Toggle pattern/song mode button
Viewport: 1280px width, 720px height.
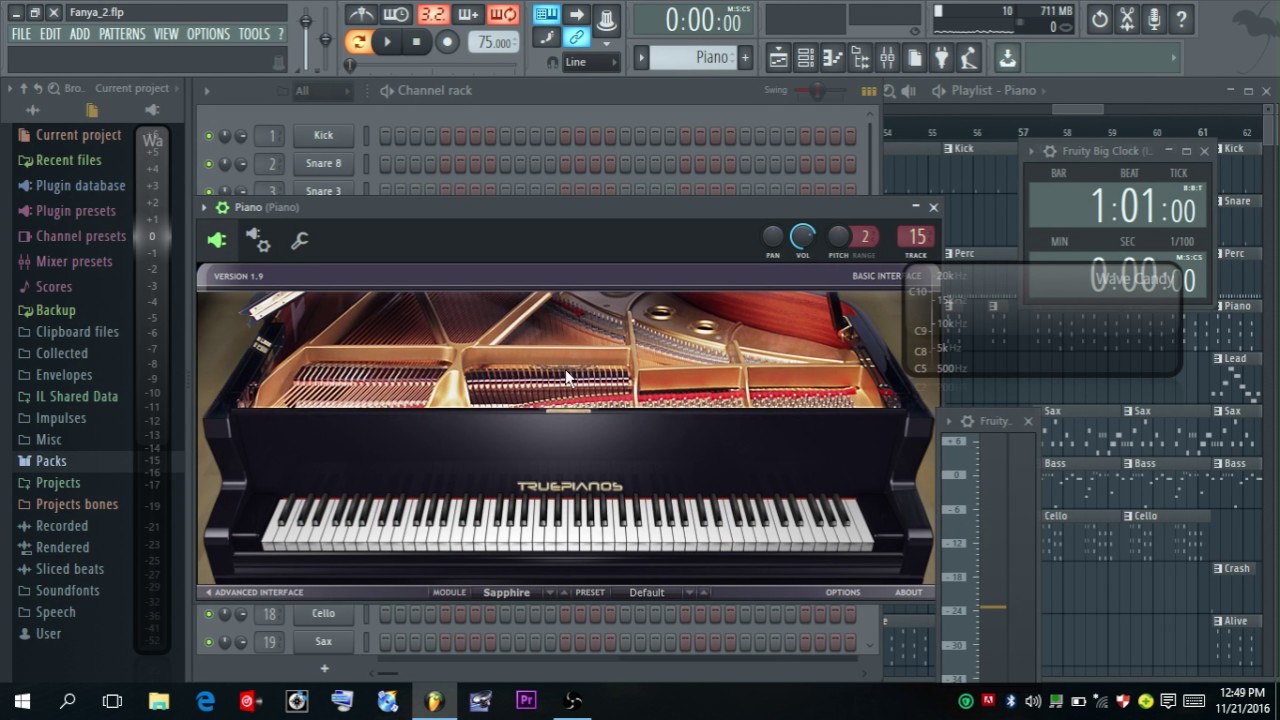pyautogui.click(x=357, y=42)
